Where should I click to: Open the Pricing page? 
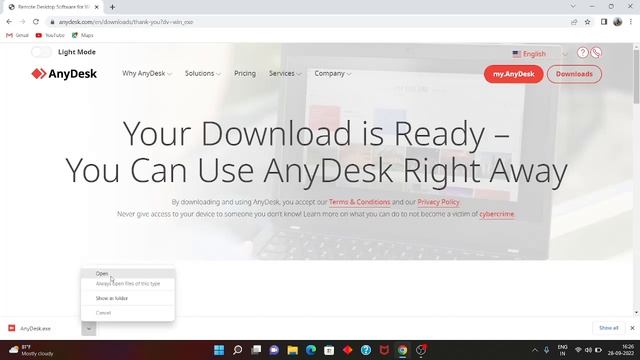coord(245,73)
